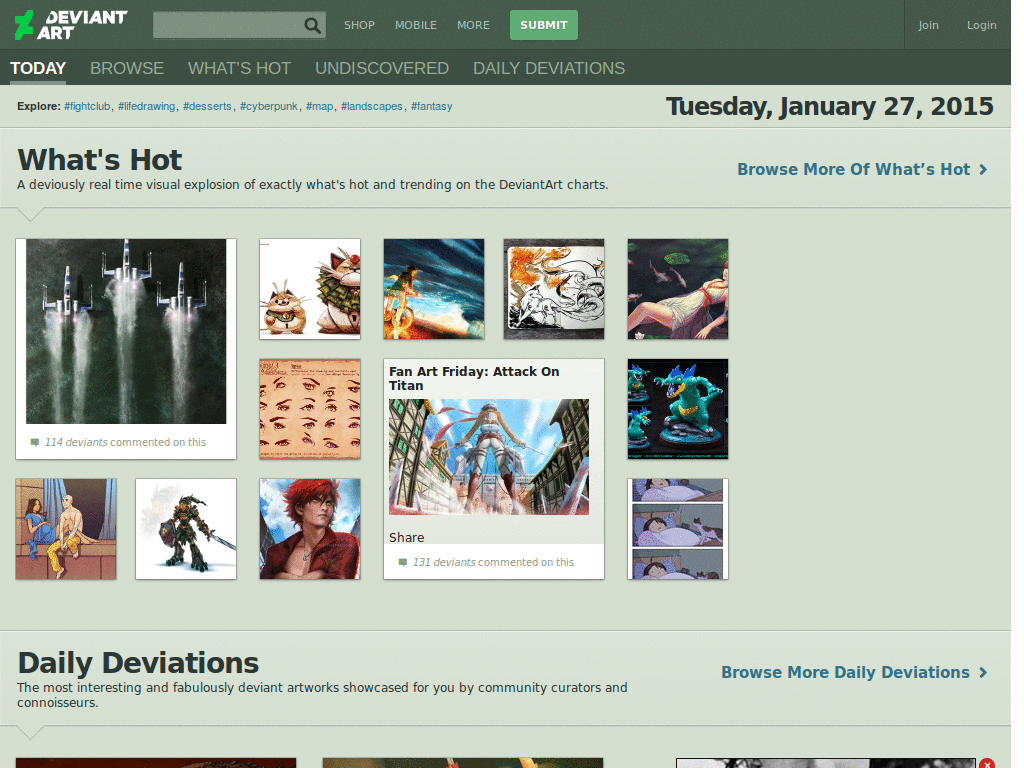
Task: Click Fan Art Friday: Attack On Titan title
Action: point(474,378)
